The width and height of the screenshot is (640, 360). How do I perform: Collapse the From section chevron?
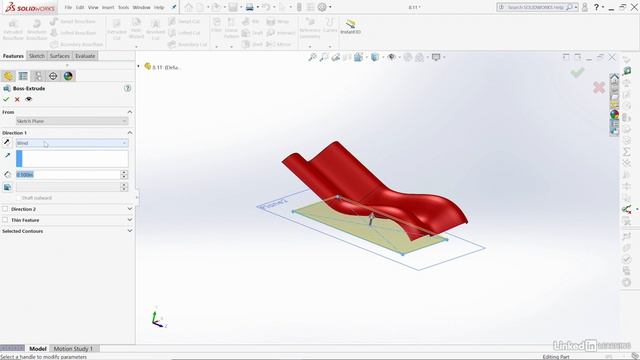click(130, 112)
